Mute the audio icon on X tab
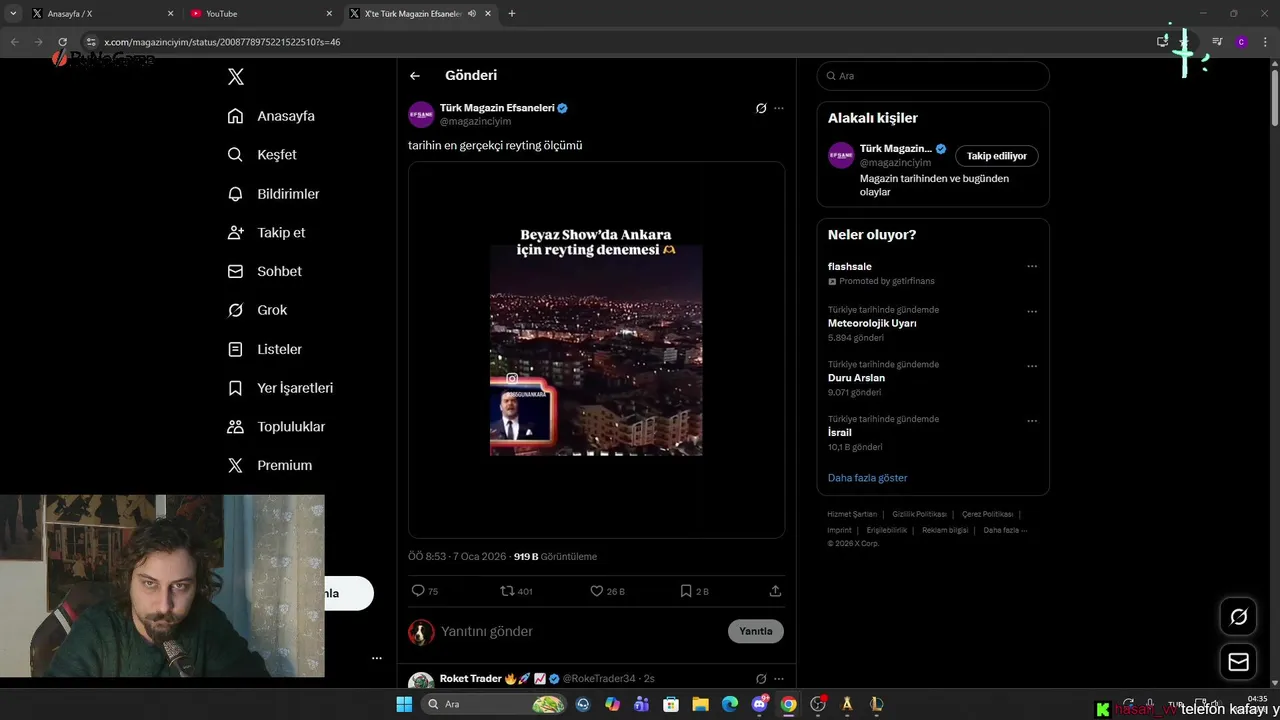 472,14
